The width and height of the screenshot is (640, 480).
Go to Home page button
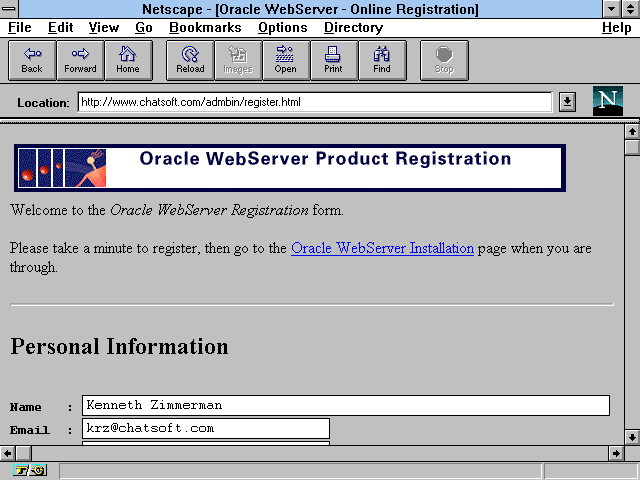click(x=128, y=60)
